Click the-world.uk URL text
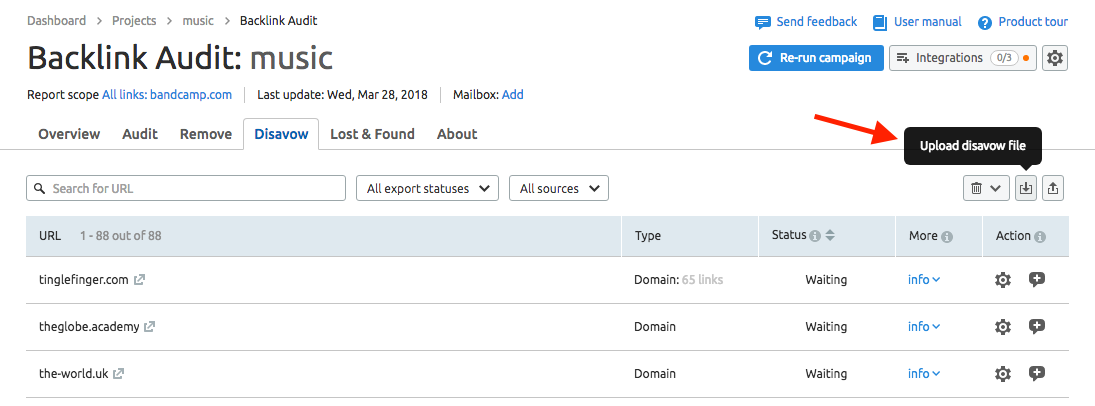Image resolution: width=1095 pixels, height=406 pixels. tap(74, 373)
